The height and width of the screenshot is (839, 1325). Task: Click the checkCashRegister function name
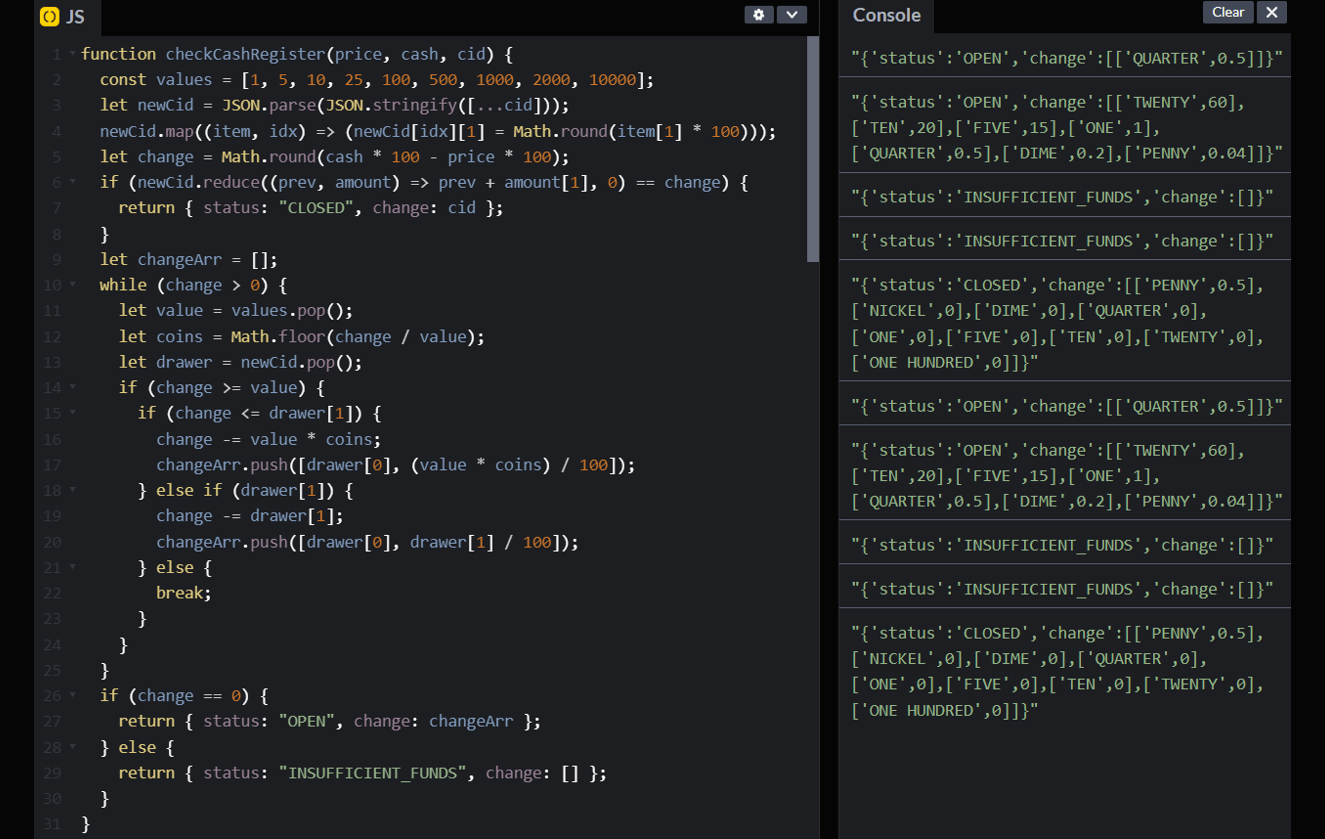tap(245, 54)
